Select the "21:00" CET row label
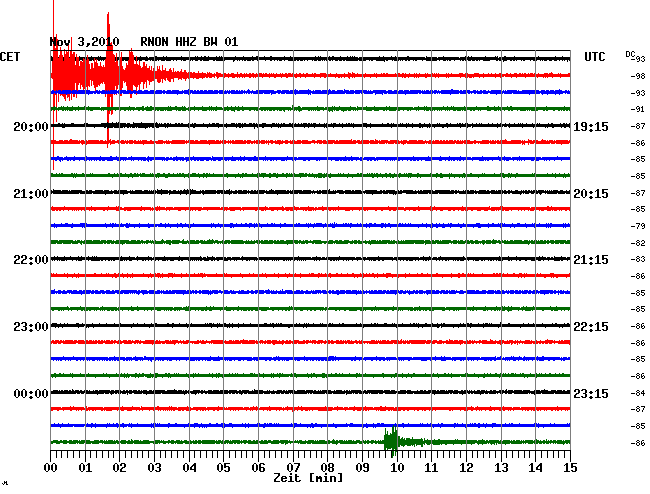Screen dimensions: 650x494 (31, 194)
